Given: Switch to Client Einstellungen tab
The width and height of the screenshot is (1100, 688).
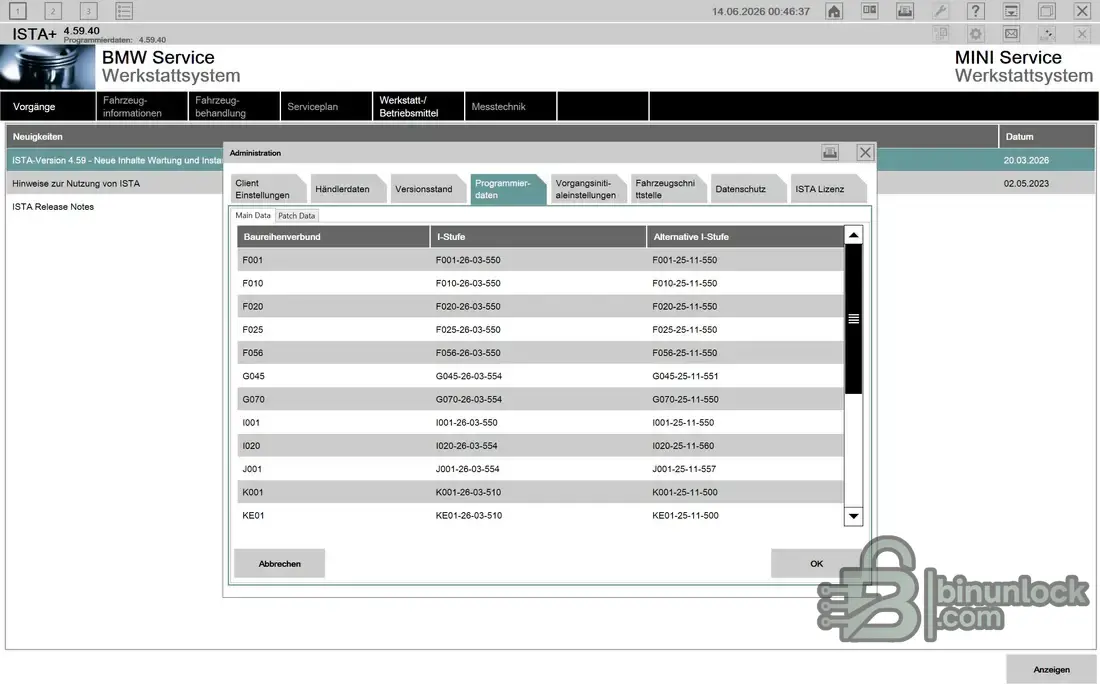Looking at the screenshot, I should coord(267,189).
